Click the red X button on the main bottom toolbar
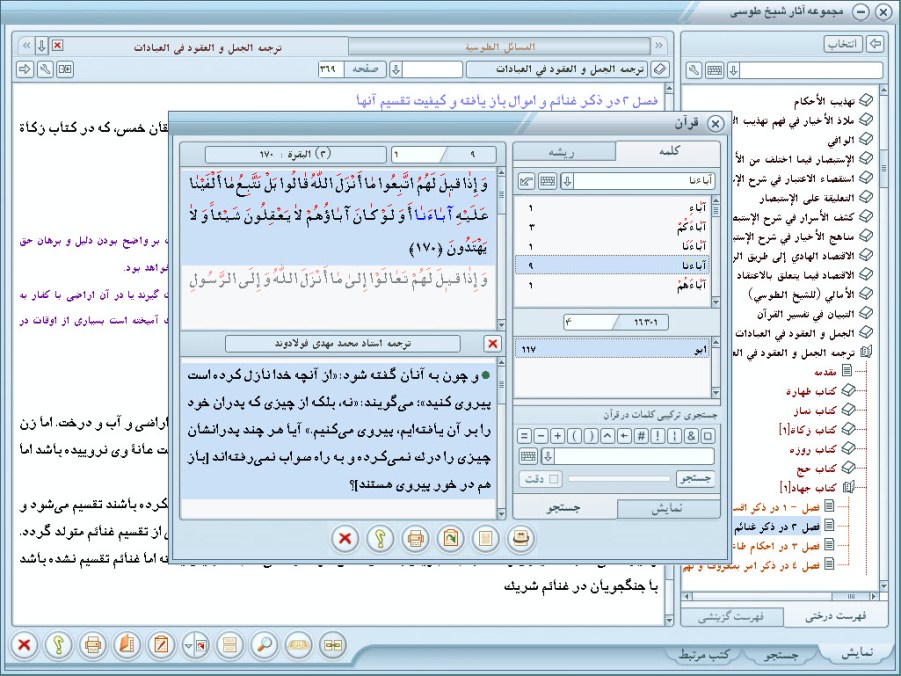 (24, 645)
